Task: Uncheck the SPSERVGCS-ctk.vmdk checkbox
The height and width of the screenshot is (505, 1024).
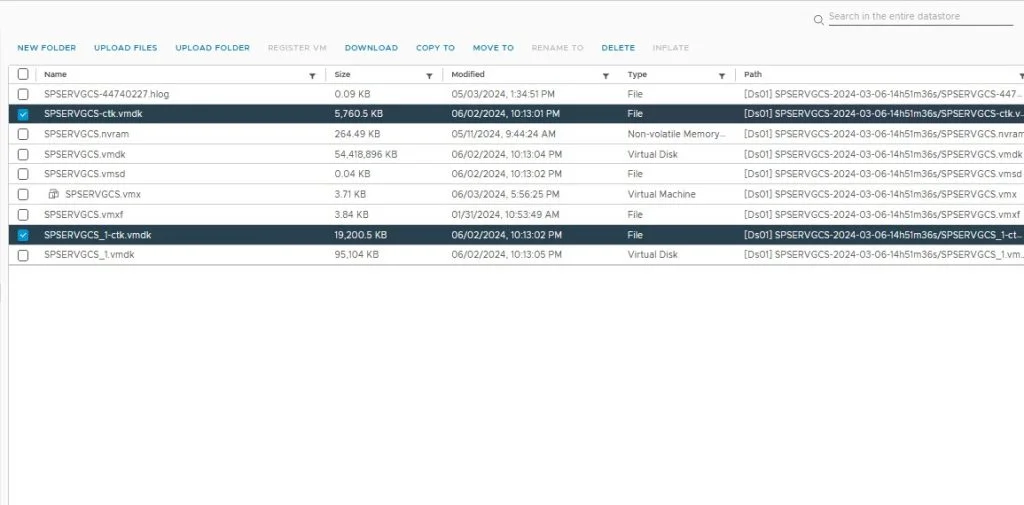Action: click(x=23, y=115)
